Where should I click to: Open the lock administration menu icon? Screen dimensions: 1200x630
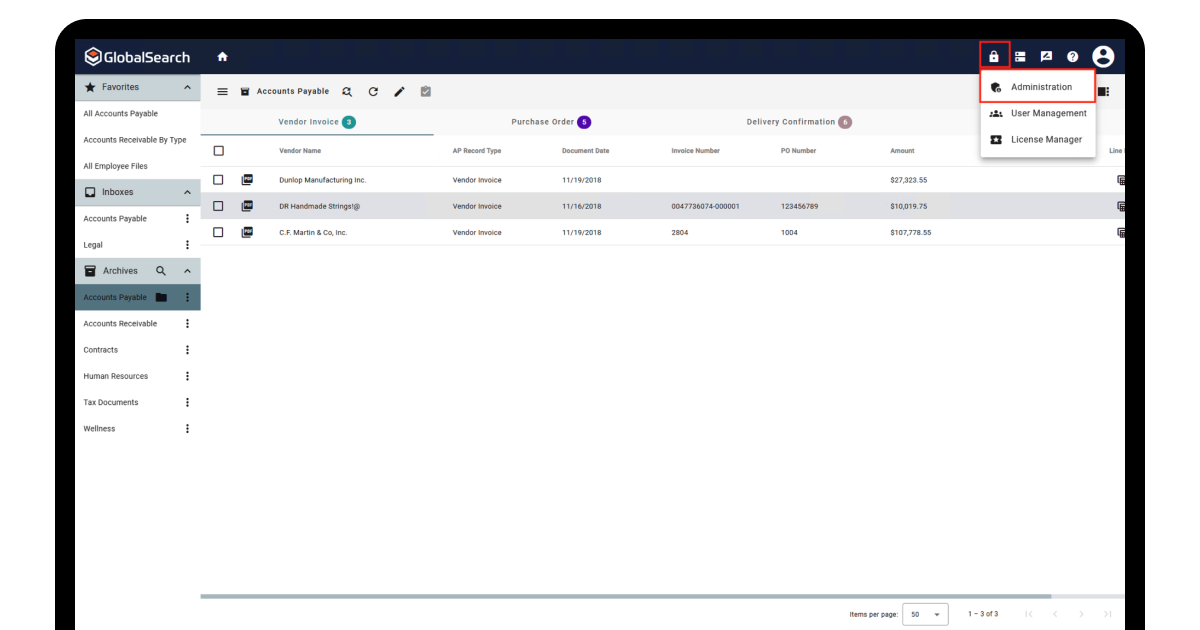[994, 57]
